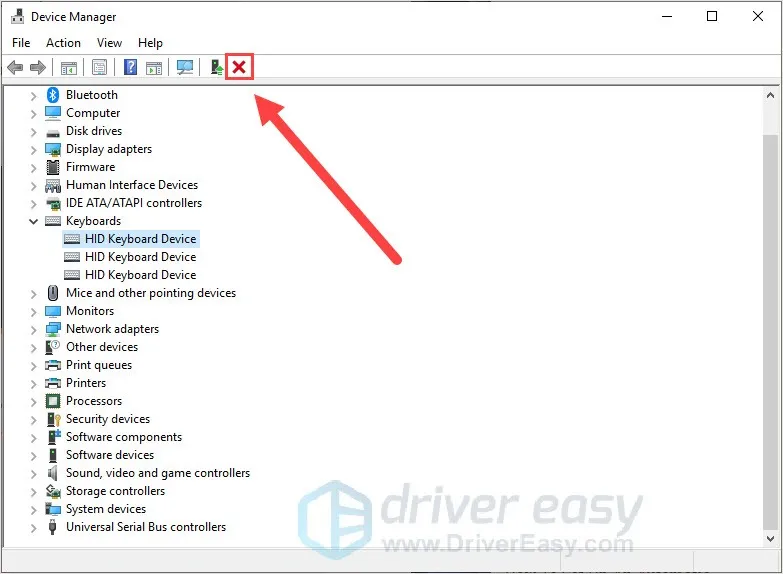Expand Universal Serial Bus controllers chevron
The width and height of the screenshot is (783, 574).
[x=33, y=527]
